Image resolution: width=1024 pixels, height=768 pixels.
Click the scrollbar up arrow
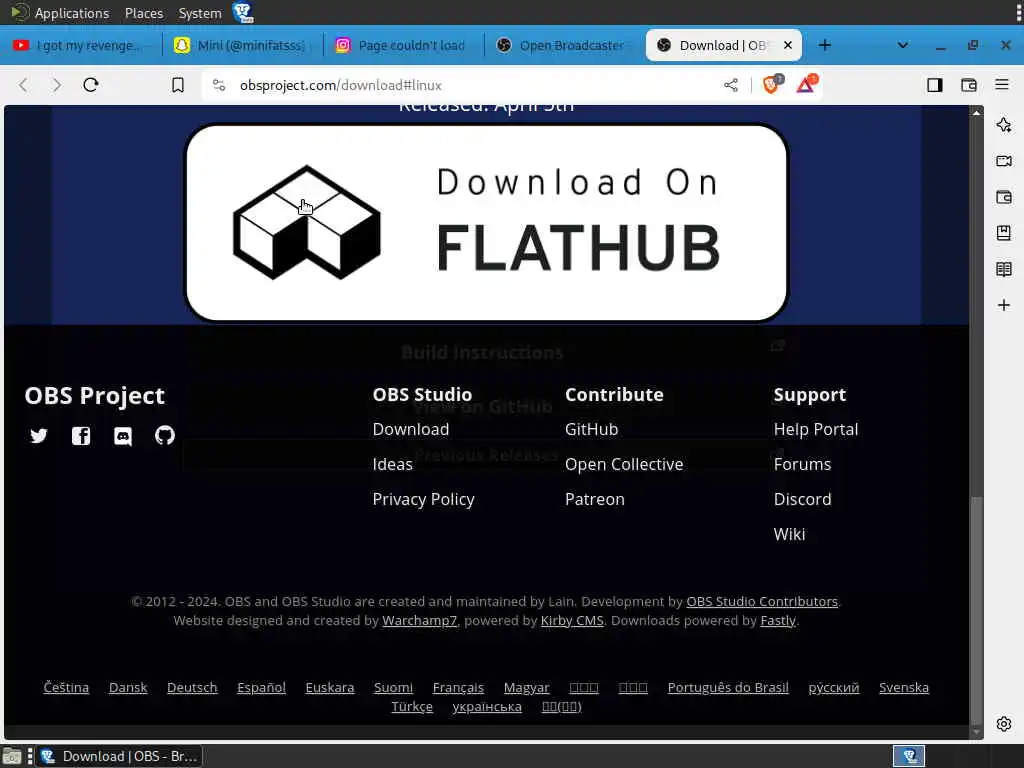click(x=976, y=112)
